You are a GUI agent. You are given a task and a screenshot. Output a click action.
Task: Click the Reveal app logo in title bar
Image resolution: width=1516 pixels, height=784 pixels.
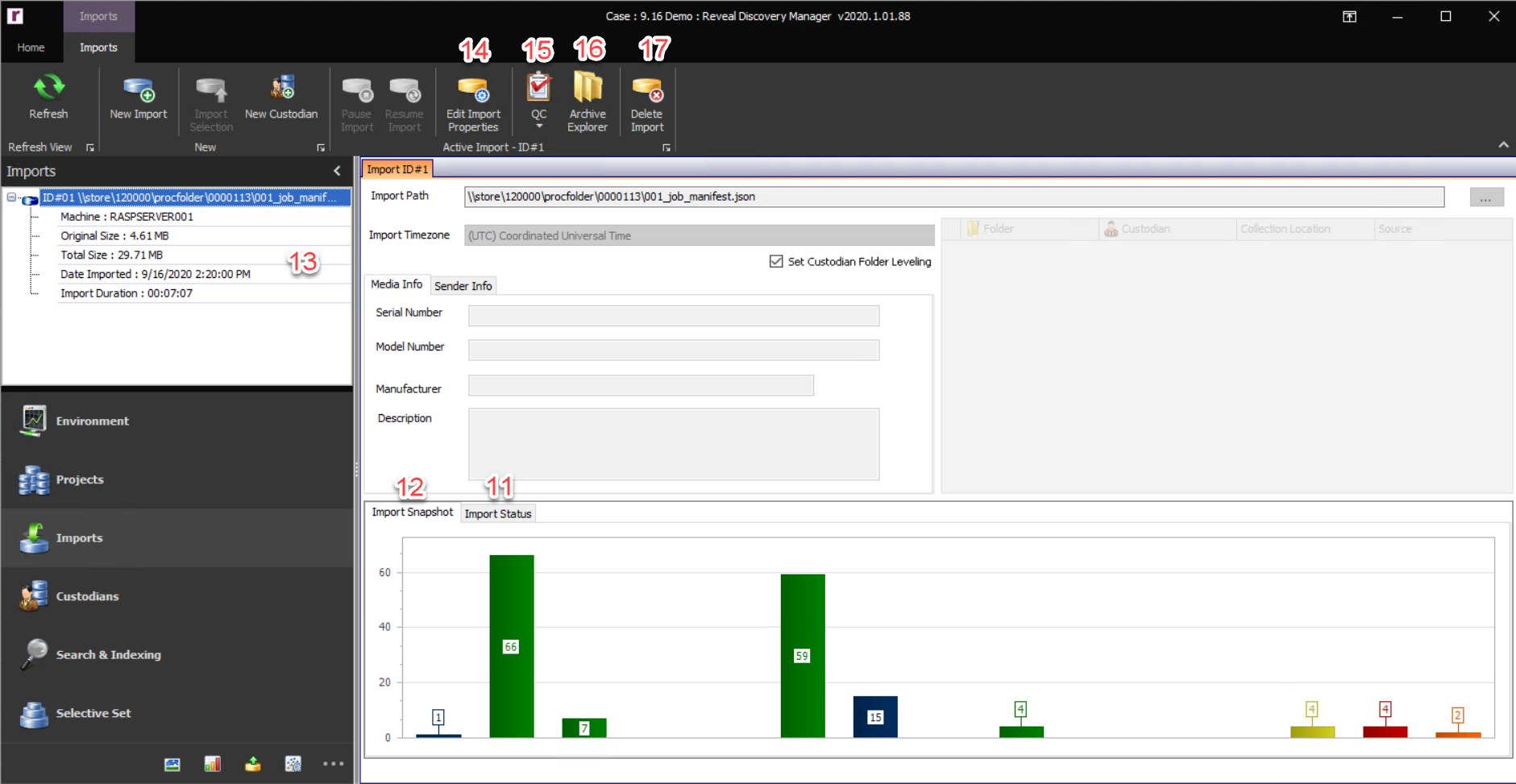tap(15, 15)
